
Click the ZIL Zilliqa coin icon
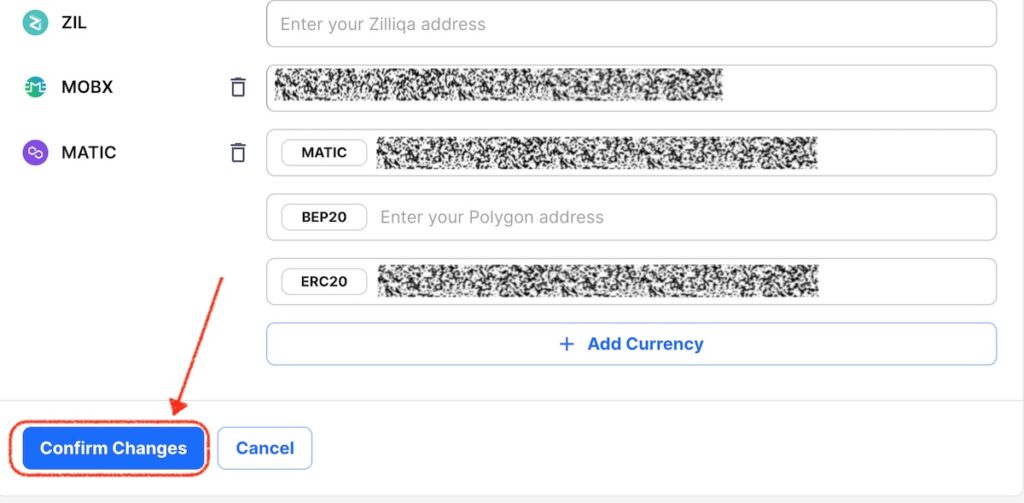pos(35,23)
